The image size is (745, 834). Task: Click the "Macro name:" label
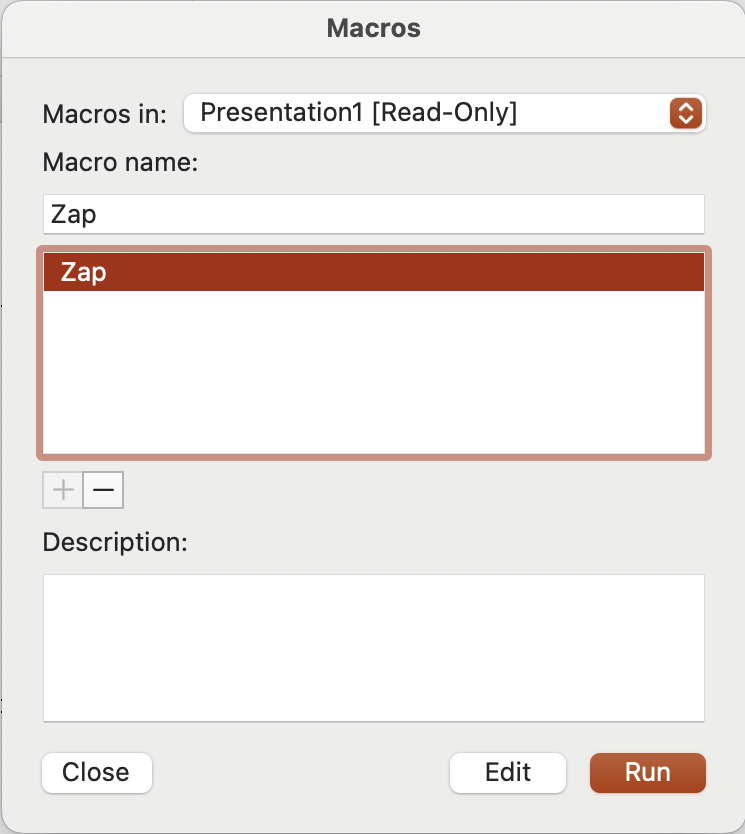(x=120, y=162)
